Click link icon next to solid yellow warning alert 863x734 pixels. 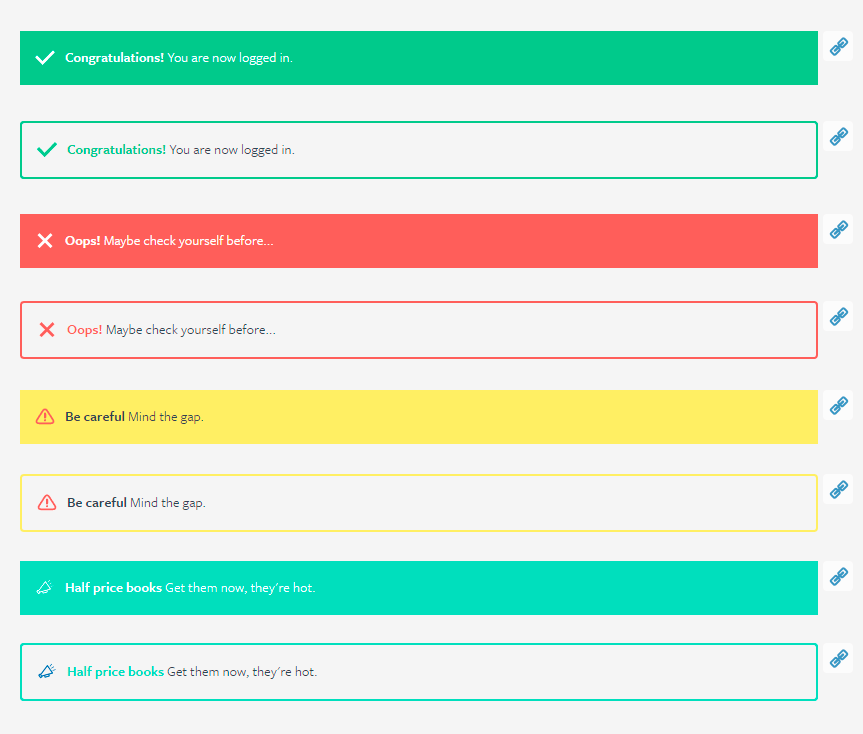point(839,405)
